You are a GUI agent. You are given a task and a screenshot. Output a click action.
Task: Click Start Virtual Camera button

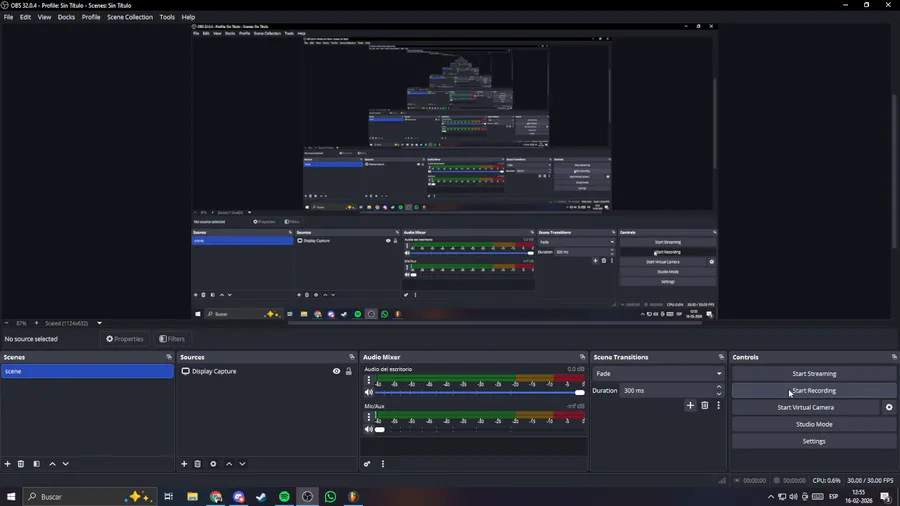[805, 407]
